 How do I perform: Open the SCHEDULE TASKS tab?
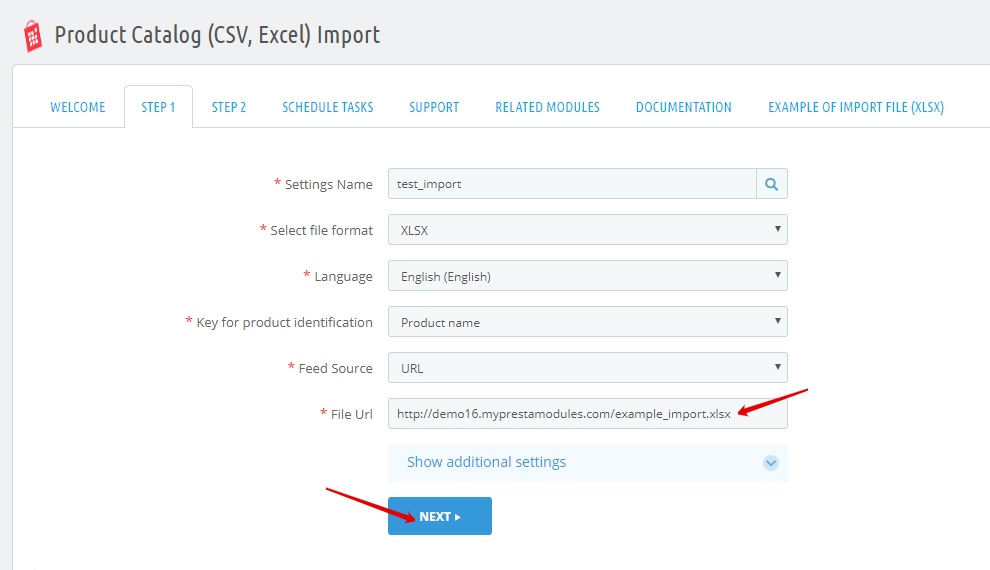(x=328, y=107)
